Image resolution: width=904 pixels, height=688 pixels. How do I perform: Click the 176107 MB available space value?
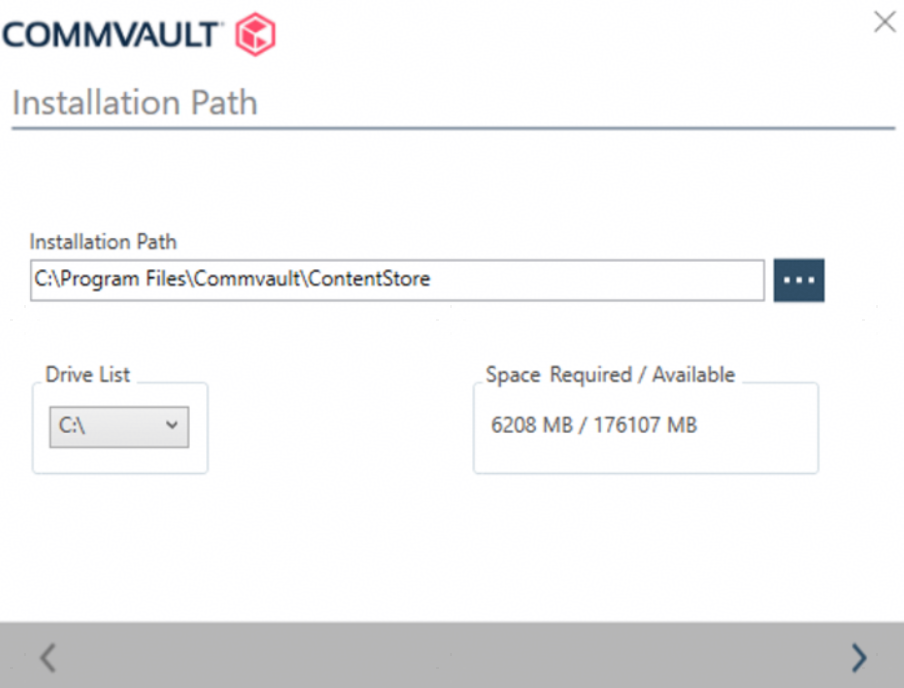645,426
